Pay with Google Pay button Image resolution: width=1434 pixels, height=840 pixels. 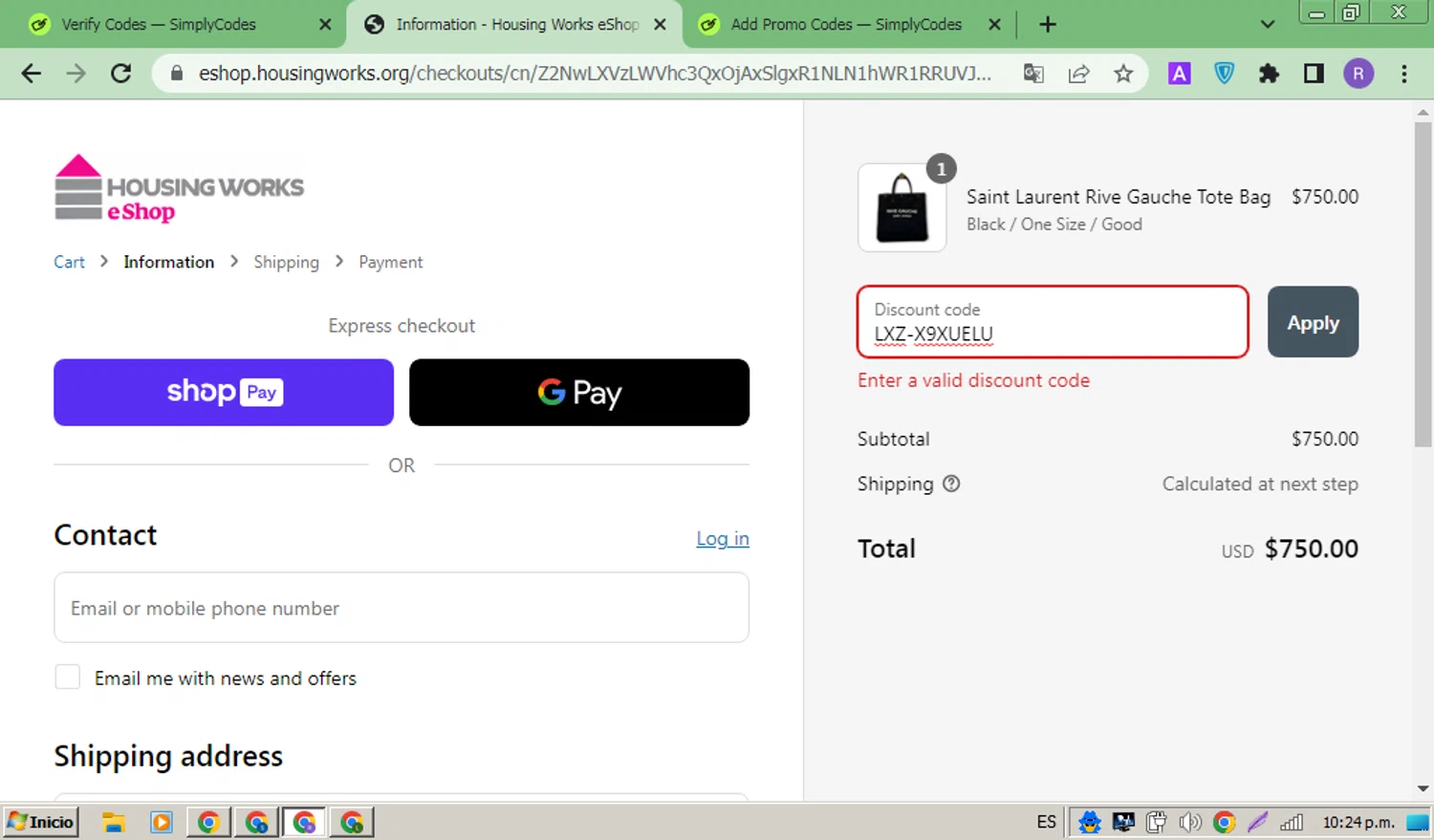(579, 393)
